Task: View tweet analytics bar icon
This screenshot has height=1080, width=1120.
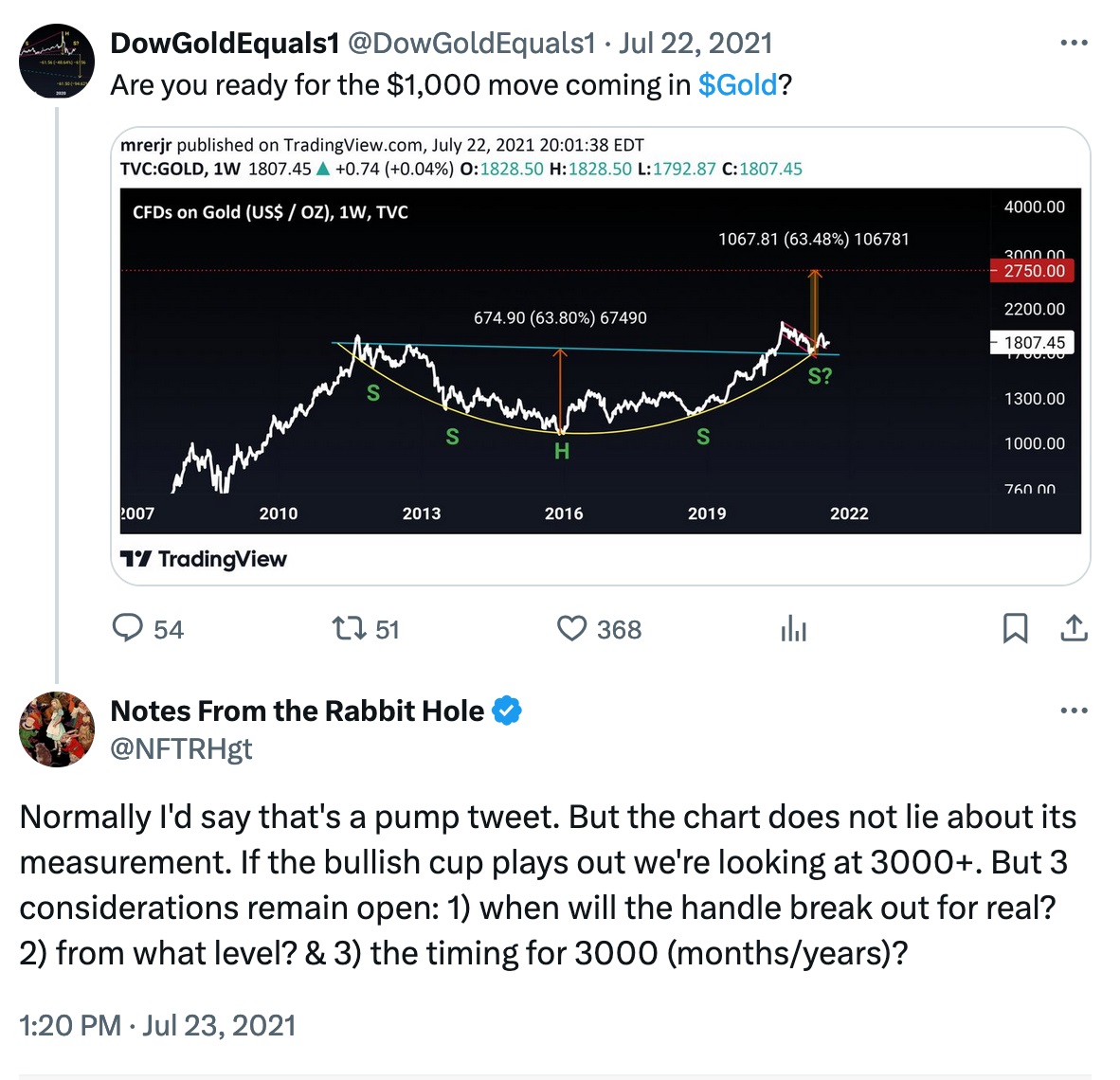Action: coord(793,628)
